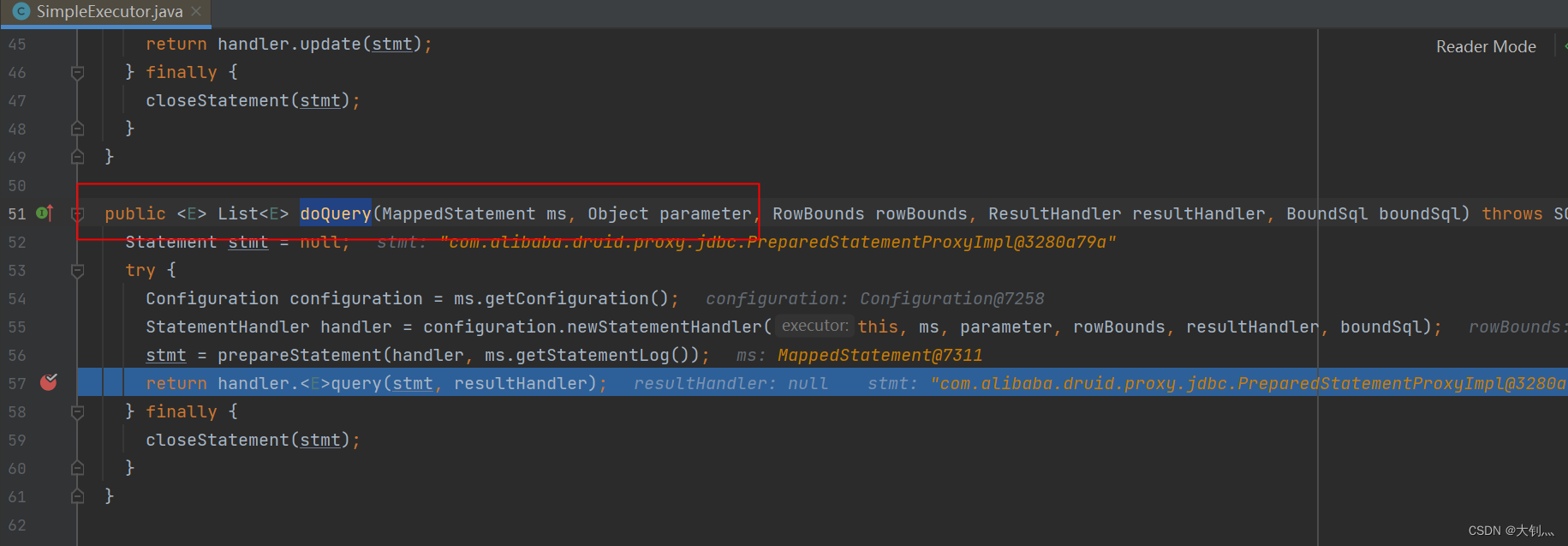Click the underlined stmt in closeStatement on line 59

[x=320, y=440]
